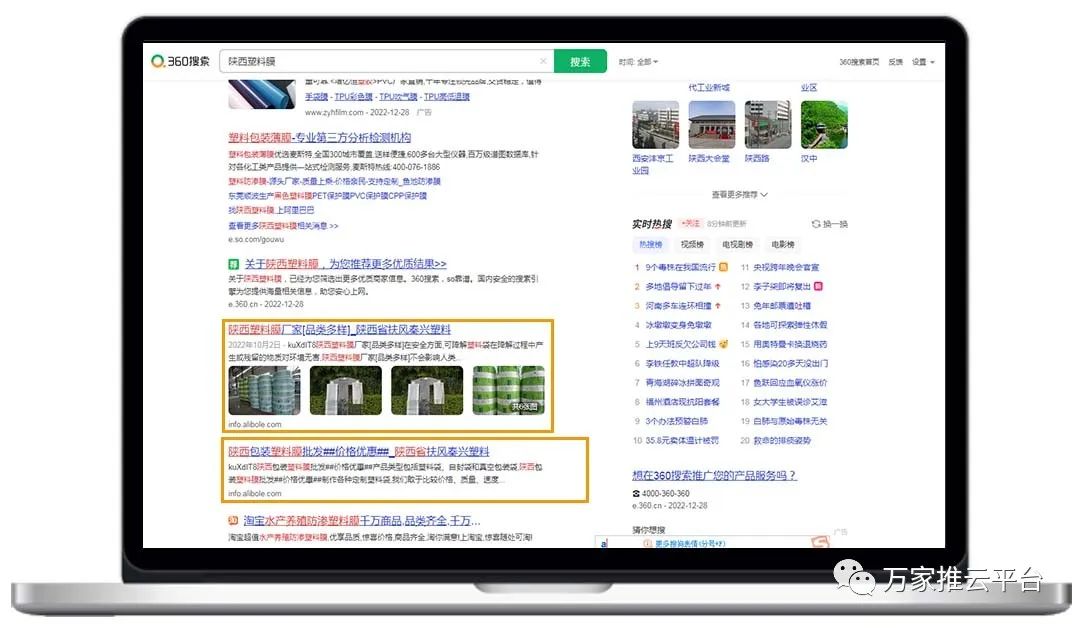1080x628 pixels.
Task: Click the pink badge beside 李子柒即将复出
Action: pos(818,287)
